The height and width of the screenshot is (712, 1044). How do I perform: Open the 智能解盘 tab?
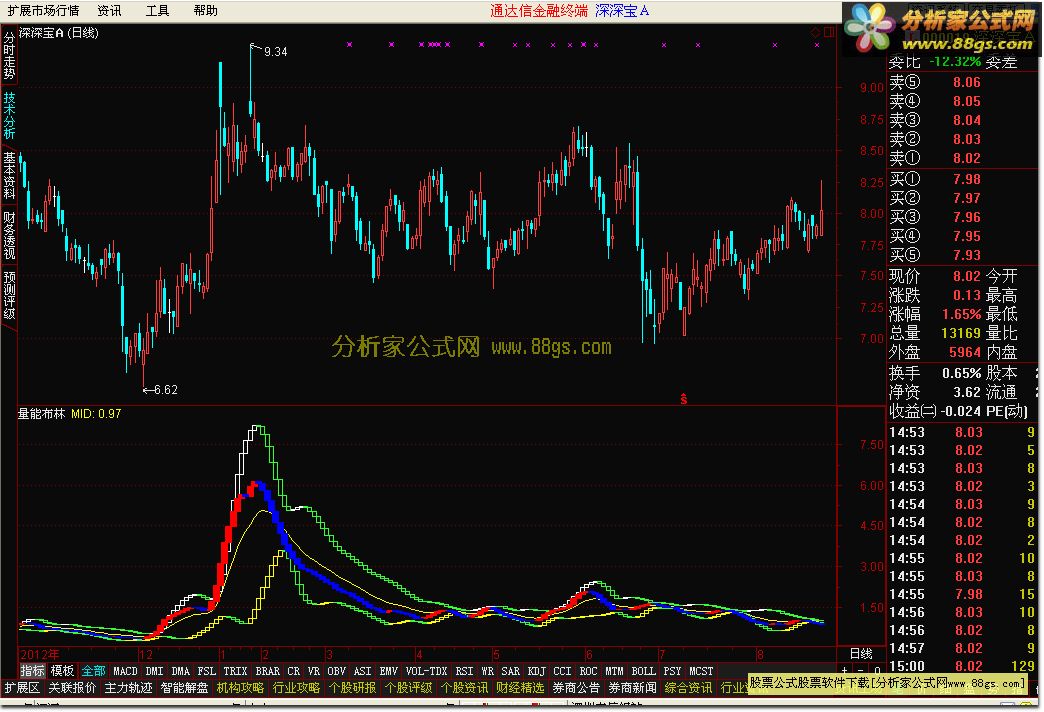click(x=184, y=687)
